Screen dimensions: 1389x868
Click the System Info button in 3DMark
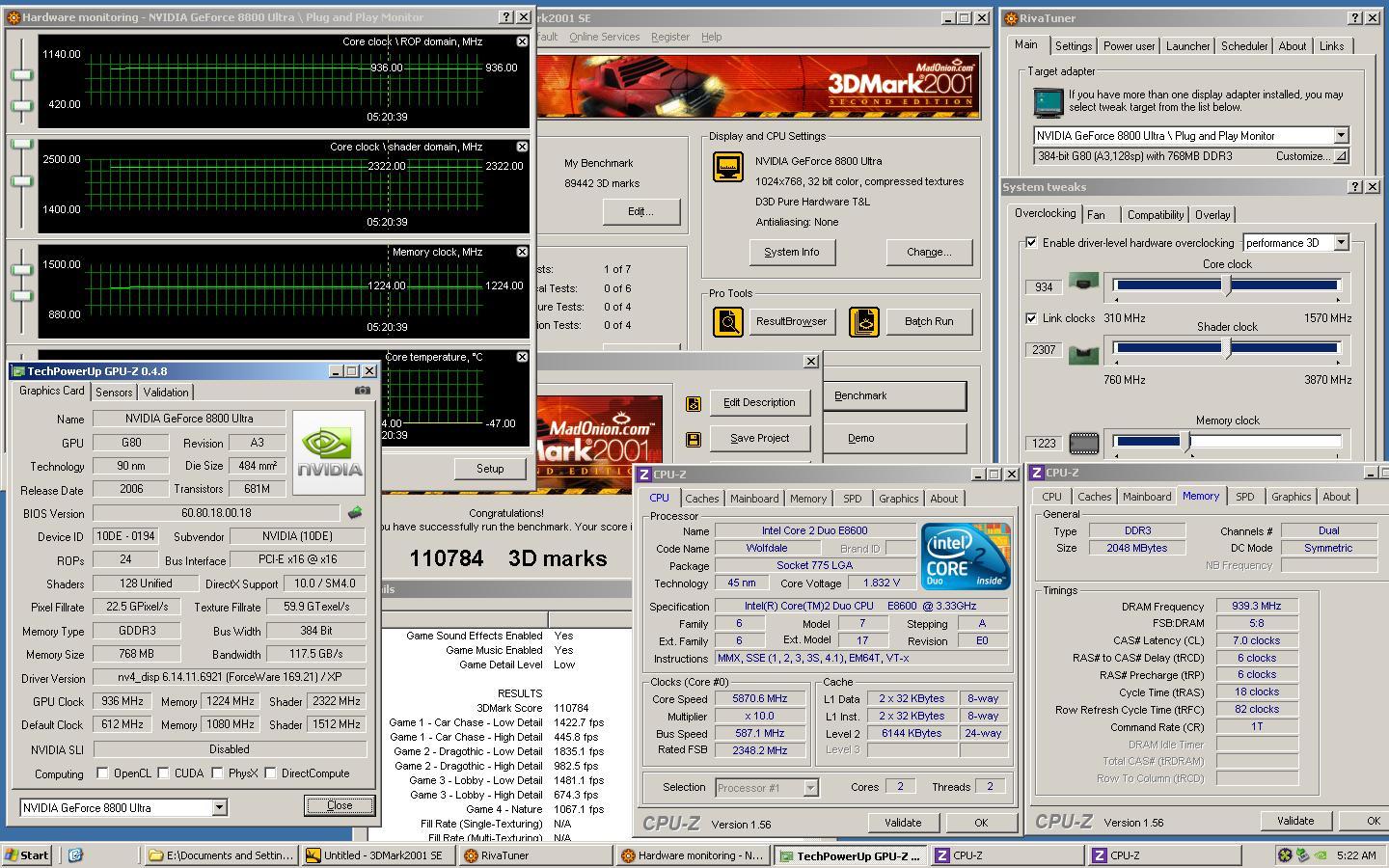(x=792, y=253)
